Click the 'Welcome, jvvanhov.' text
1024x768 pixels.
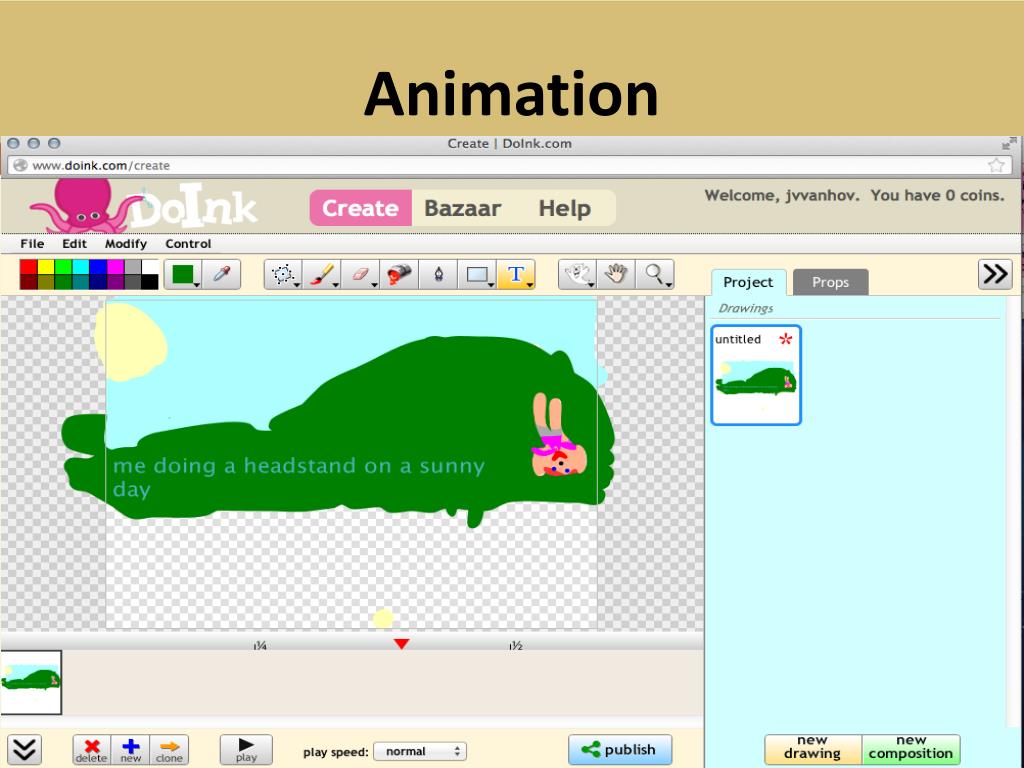782,195
